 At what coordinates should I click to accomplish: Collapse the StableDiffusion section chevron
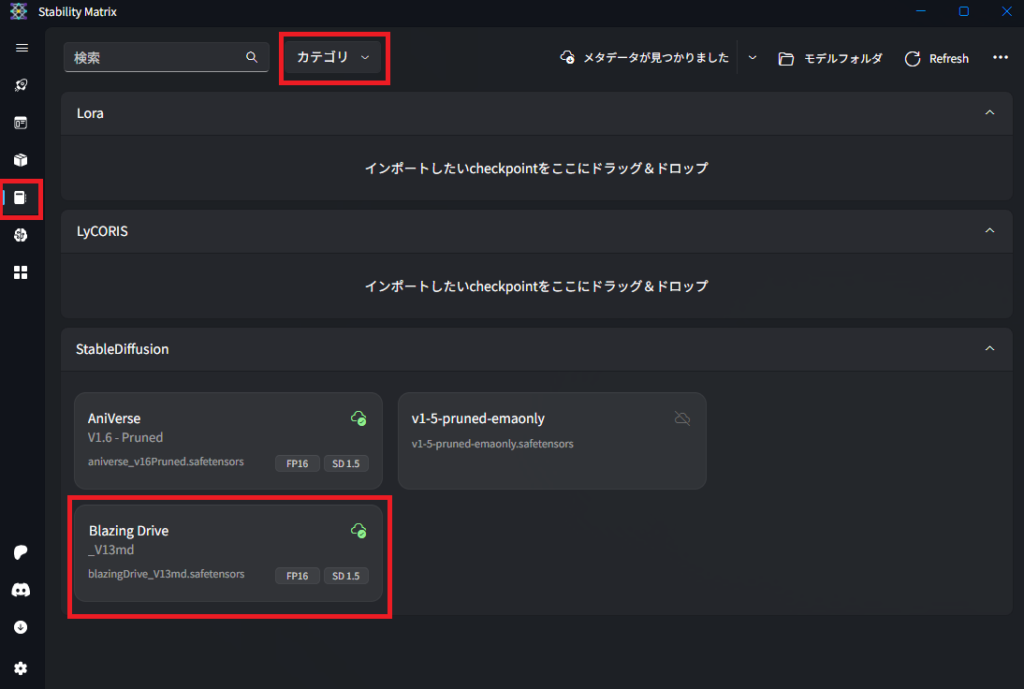(989, 349)
